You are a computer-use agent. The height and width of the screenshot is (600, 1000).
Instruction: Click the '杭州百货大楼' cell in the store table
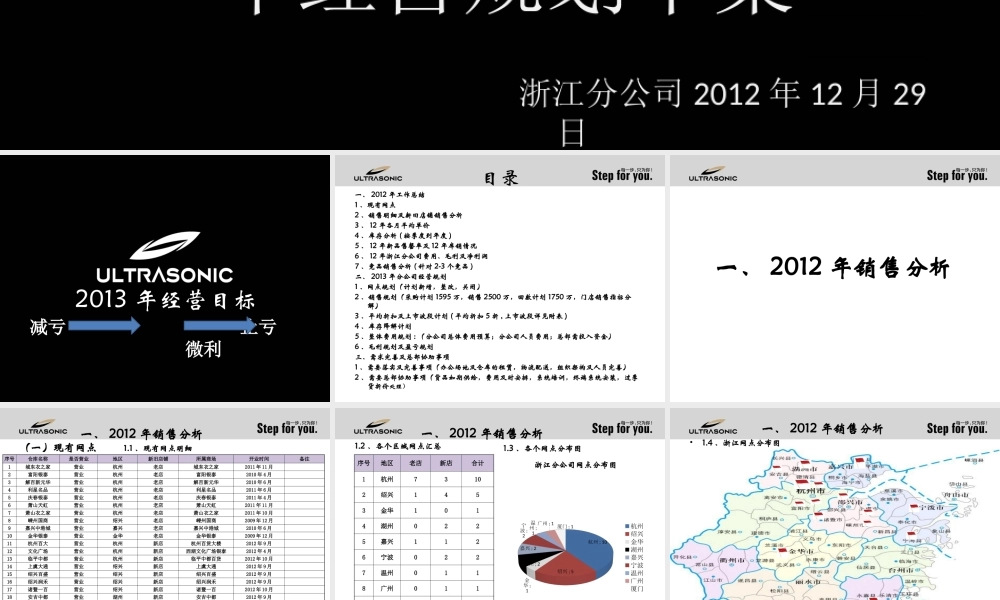click(x=205, y=543)
